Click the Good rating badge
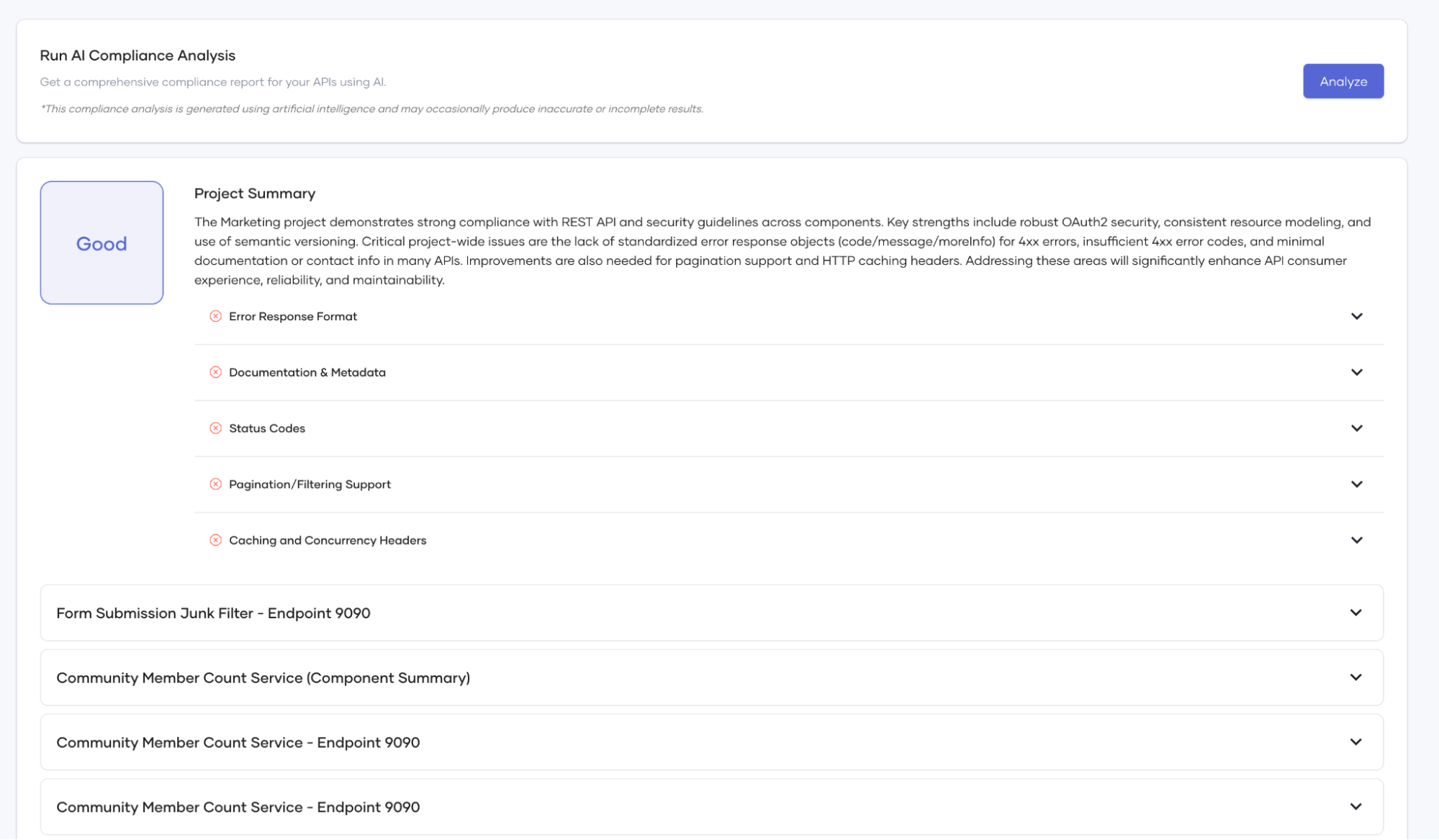1439x840 pixels. pos(102,243)
